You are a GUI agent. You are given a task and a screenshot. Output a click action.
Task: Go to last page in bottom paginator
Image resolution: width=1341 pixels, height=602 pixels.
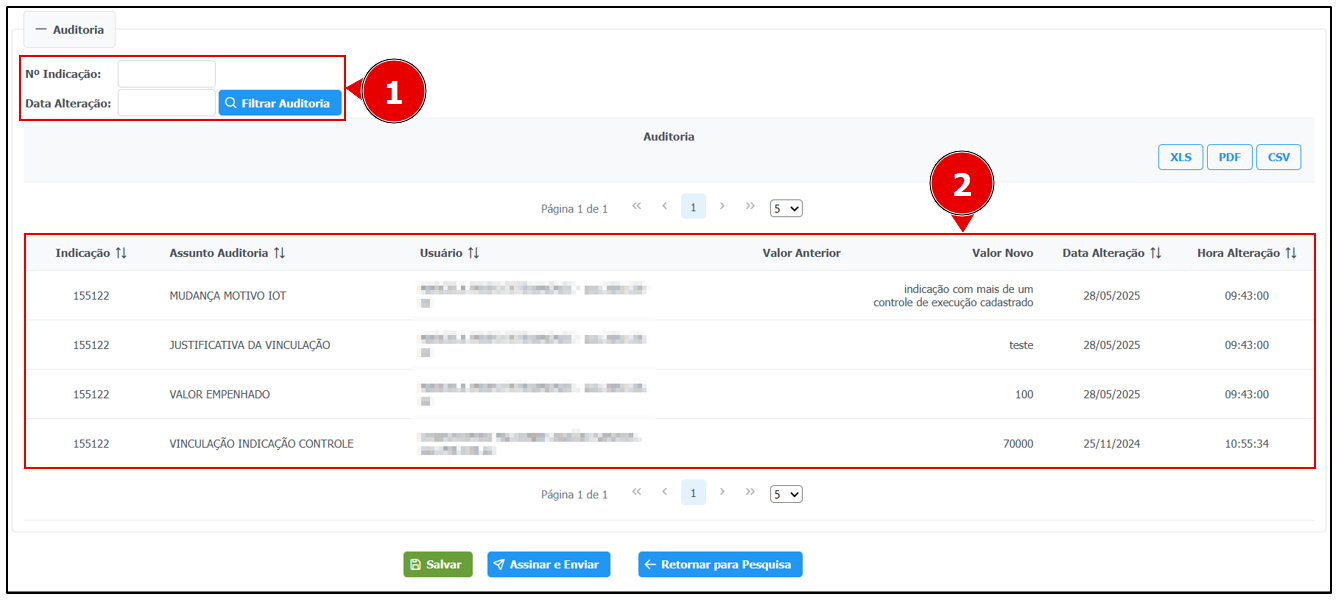click(x=750, y=492)
